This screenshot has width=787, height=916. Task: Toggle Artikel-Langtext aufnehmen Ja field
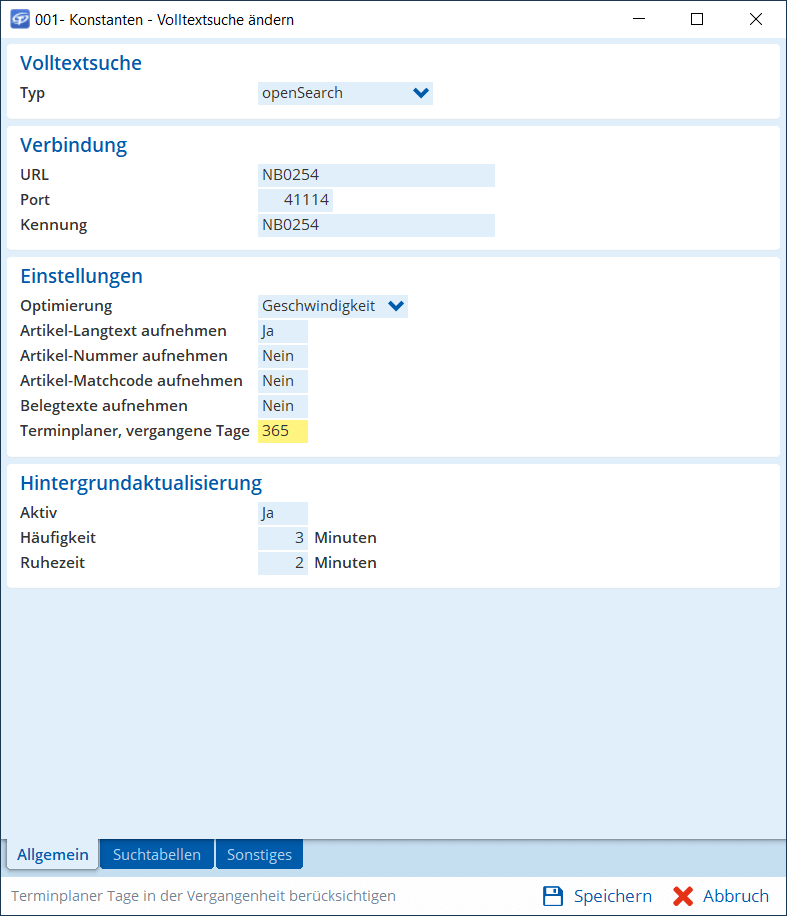(282, 331)
